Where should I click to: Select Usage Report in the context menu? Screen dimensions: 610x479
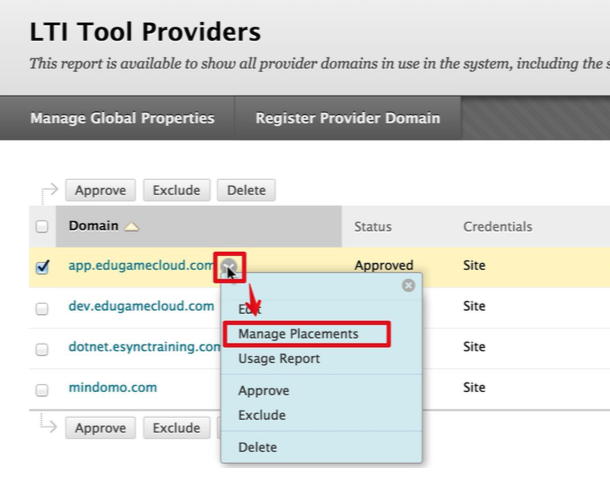[279, 358]
